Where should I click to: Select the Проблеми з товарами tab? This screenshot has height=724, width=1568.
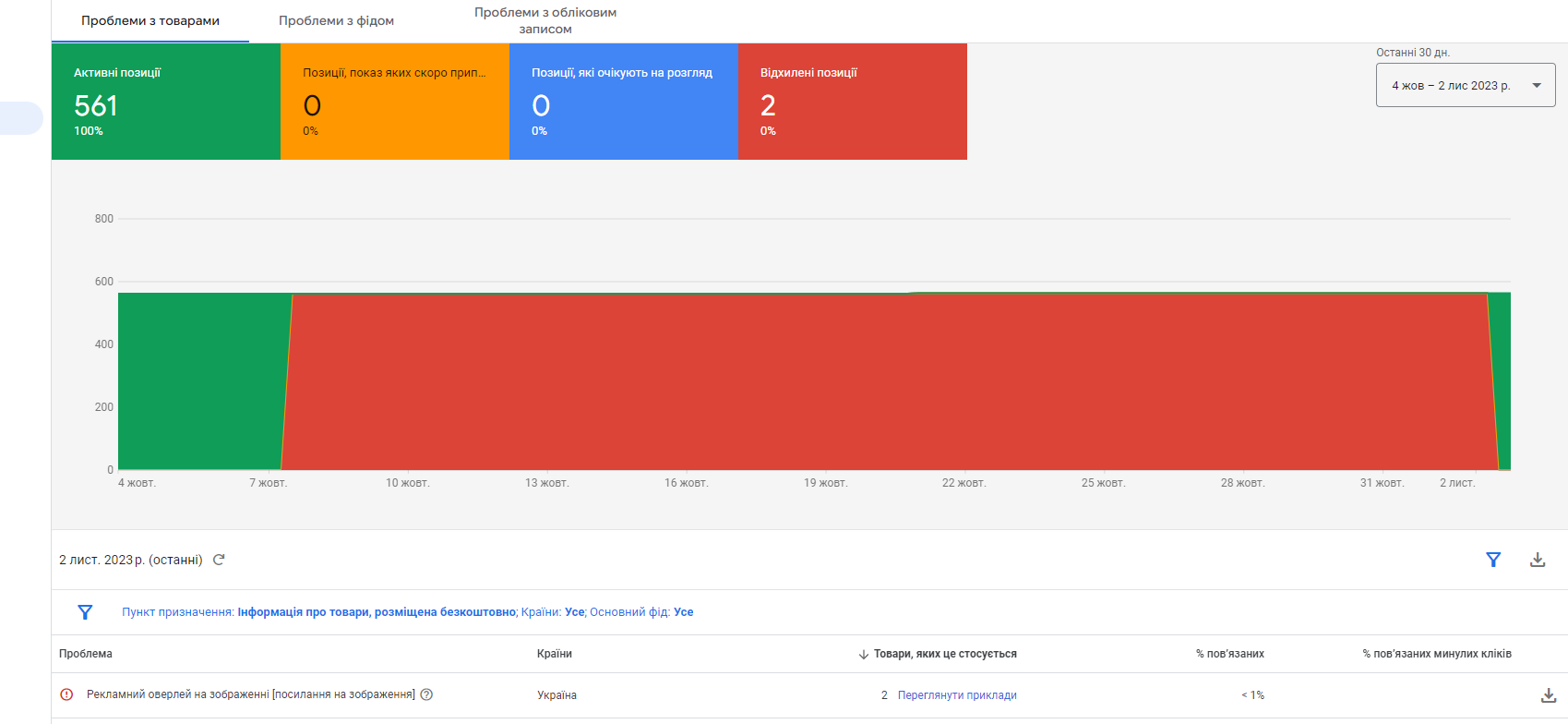[x=150, y=21]
